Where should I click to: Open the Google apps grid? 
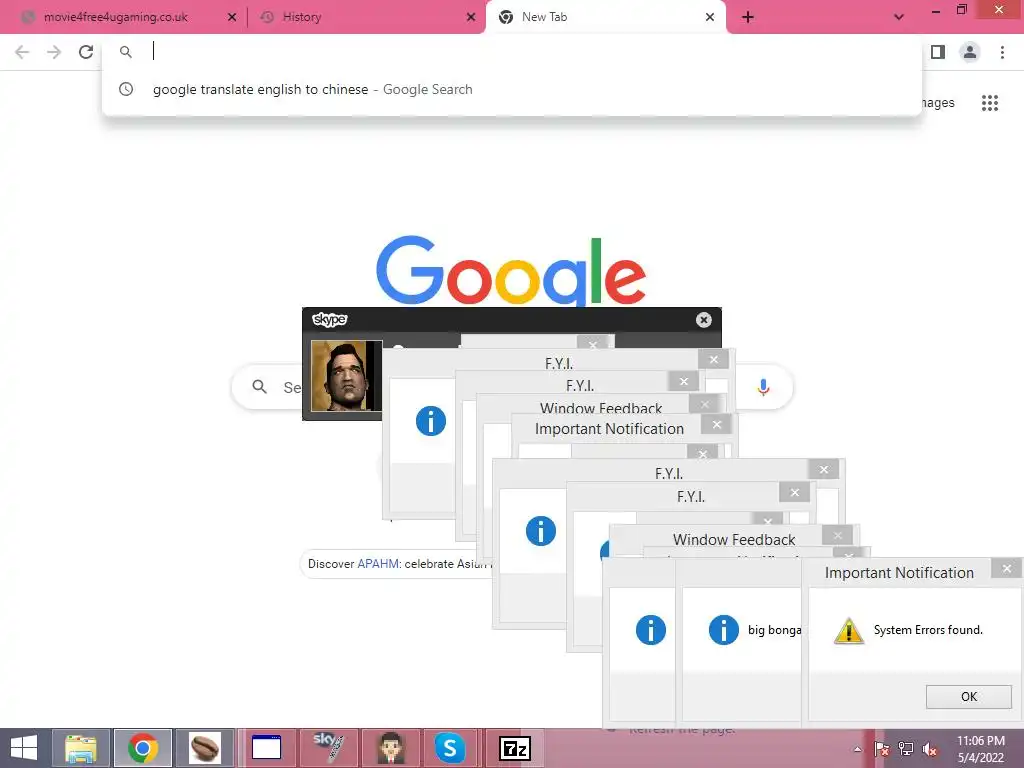click(x=990, y=103)
